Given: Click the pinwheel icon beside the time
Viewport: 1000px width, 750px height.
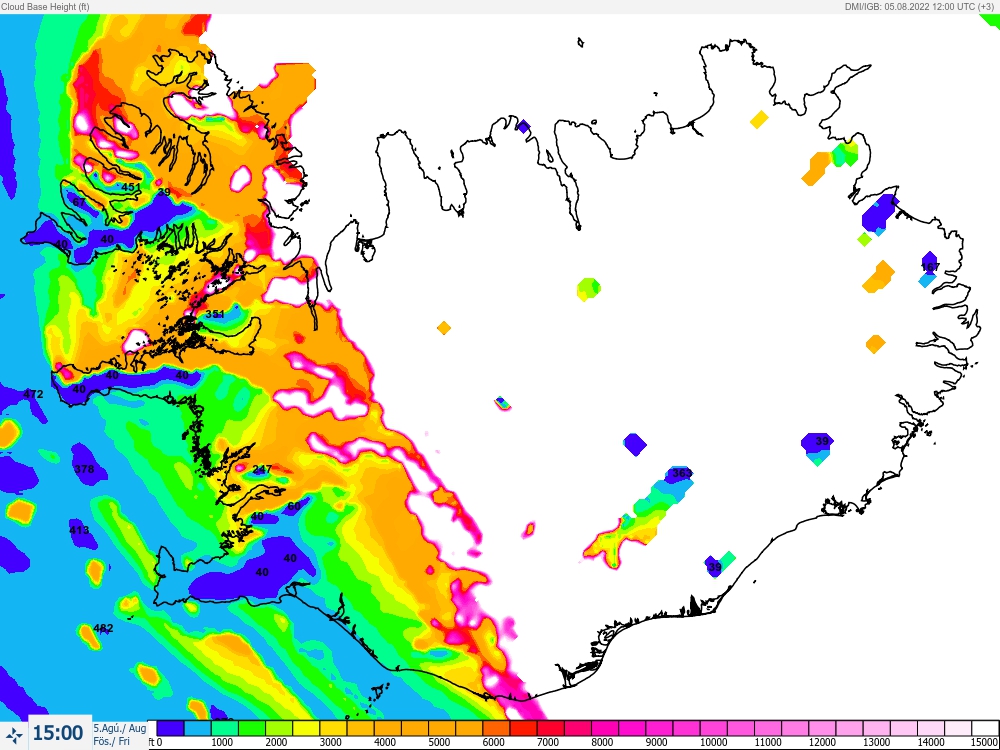Looking at the screenshot, I should coord(14,733).
